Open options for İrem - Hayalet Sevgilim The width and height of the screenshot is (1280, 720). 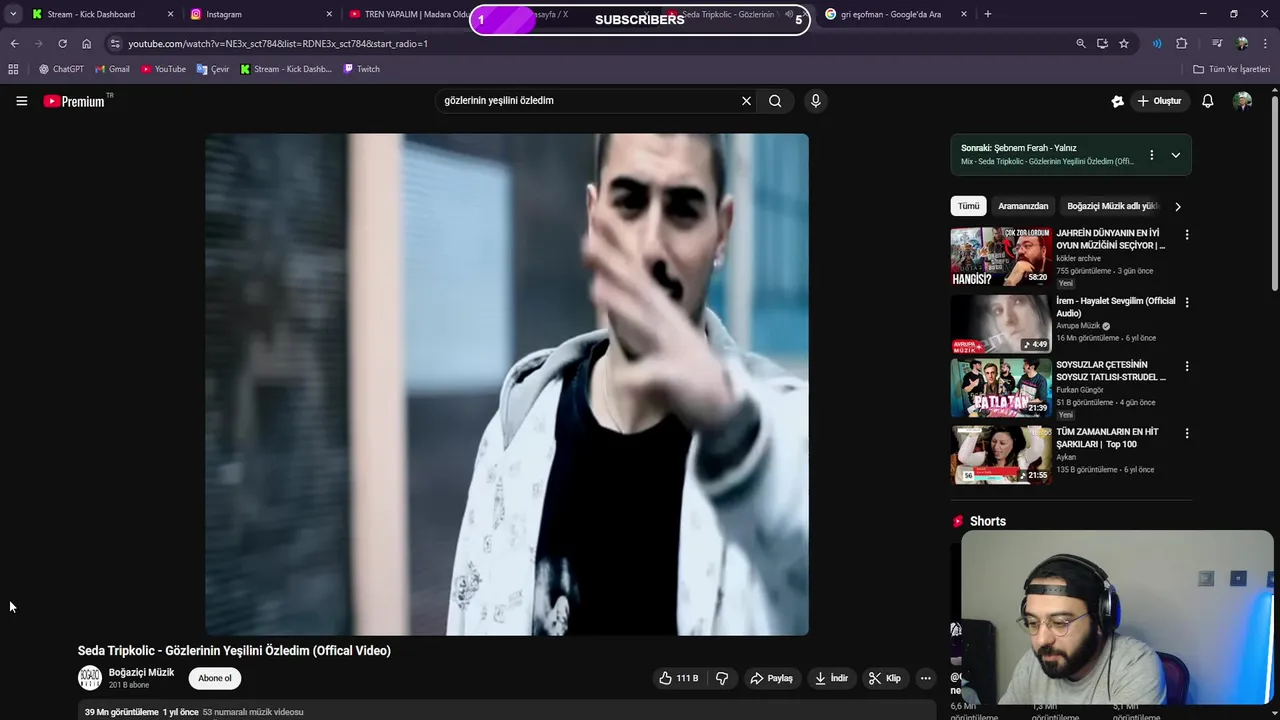pos(1187,302)
